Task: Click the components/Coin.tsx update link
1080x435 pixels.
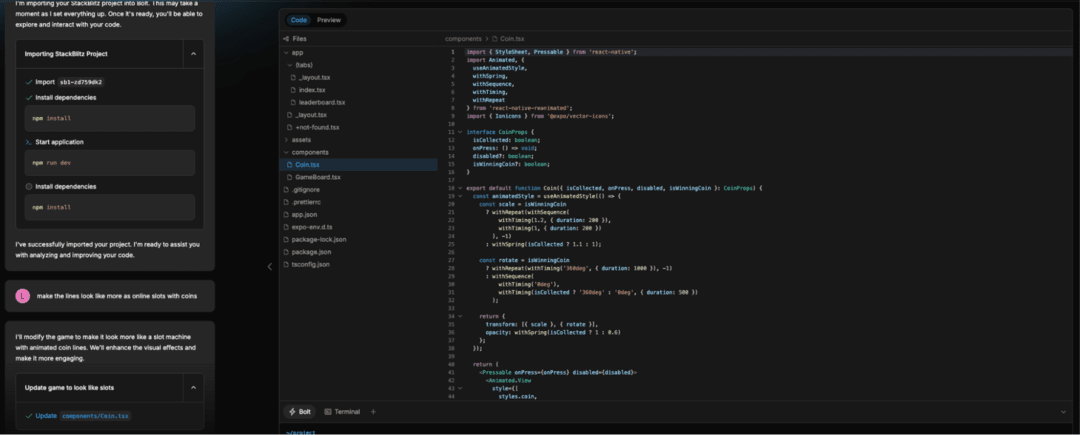Action: (96, 416)
